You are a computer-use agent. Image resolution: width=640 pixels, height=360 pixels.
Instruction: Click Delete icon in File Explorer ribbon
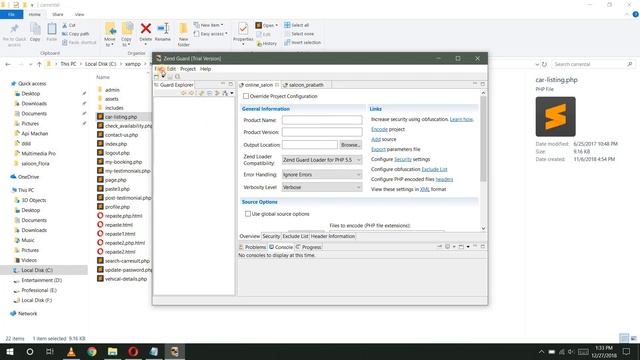click(x=146, y=33)
